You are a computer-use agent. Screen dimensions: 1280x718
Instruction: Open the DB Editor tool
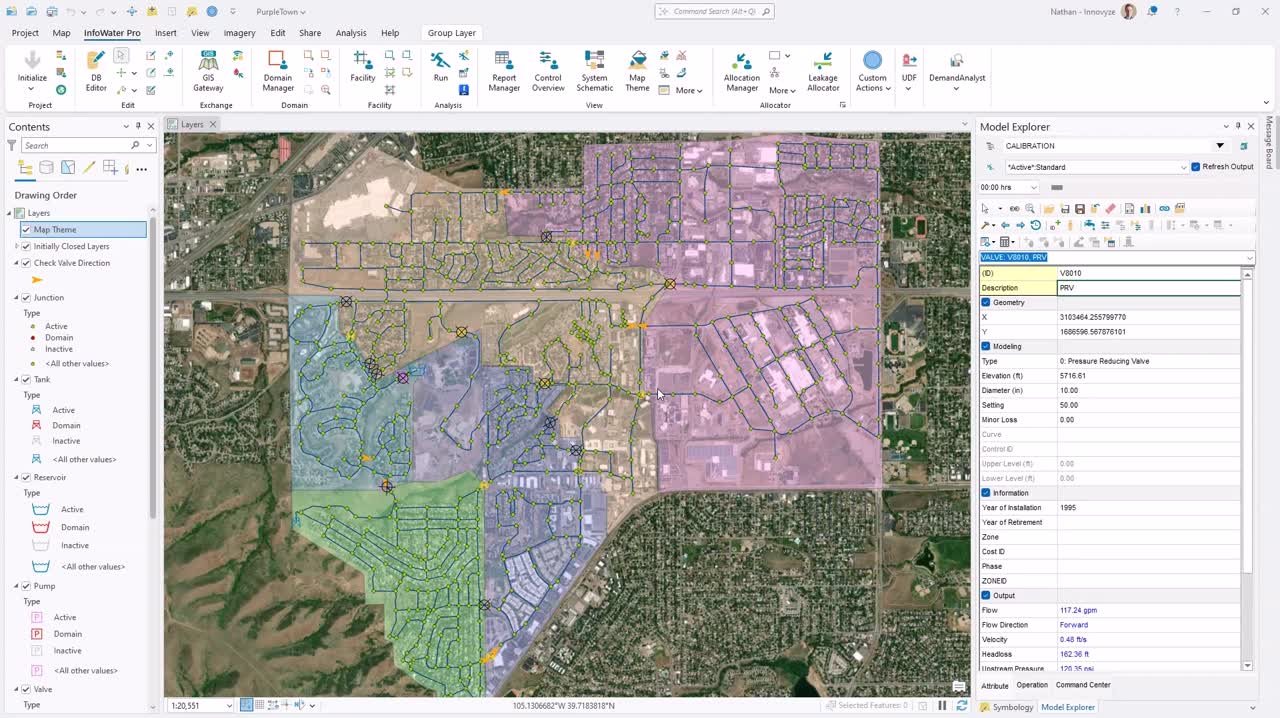(x=96, y=70)
